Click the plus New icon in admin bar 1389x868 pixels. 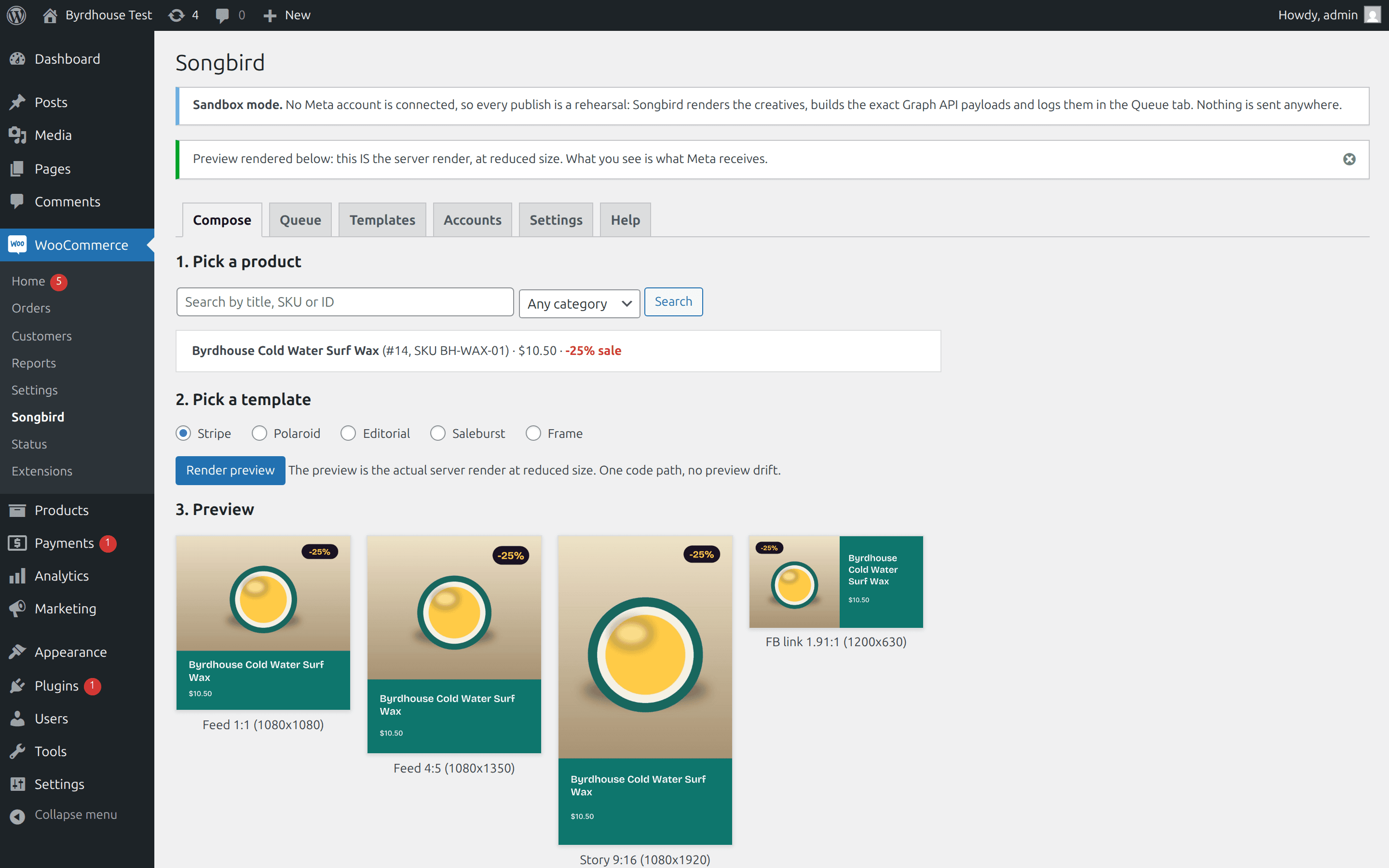coord(270,15)
